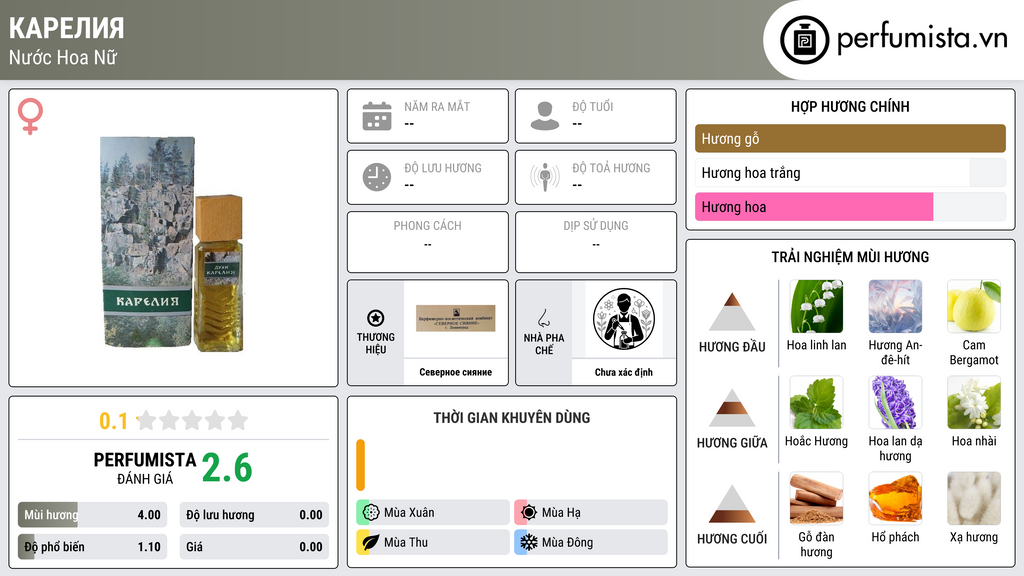Screen dimensions: 1024x576
Task: Click the Hương hoa trắng accord bar
Action: tap(850, 172)
